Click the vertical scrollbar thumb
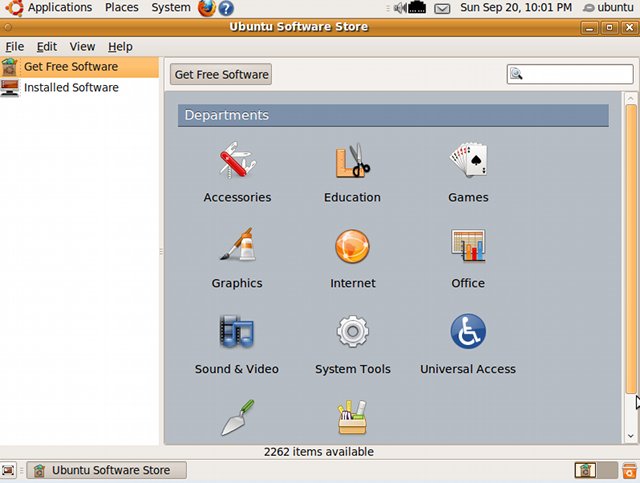 click(631, 249)
